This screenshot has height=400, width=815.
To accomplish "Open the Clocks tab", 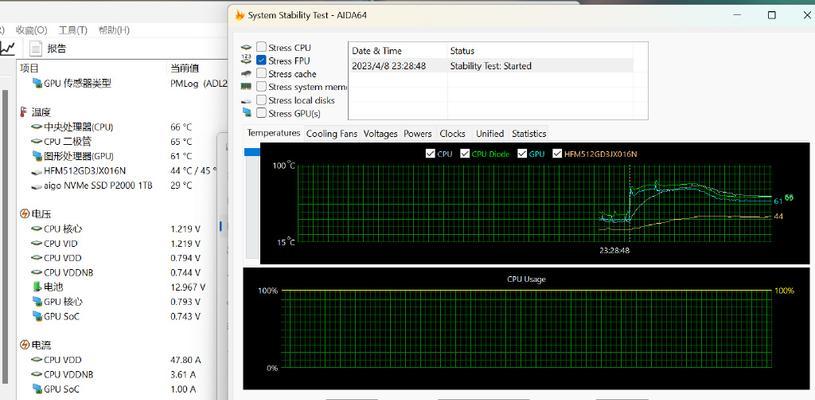I will 452,134.
